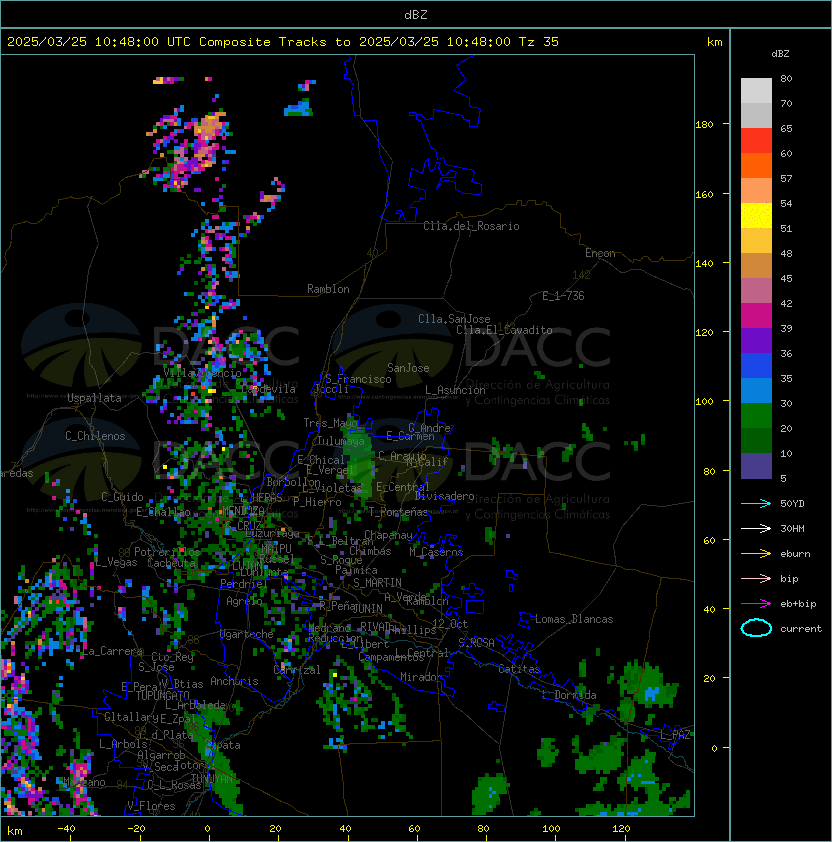Click the magenta 42 dBZ swatch
The height and width of the screenshot is (842, 832).
[x=756, y=316]
